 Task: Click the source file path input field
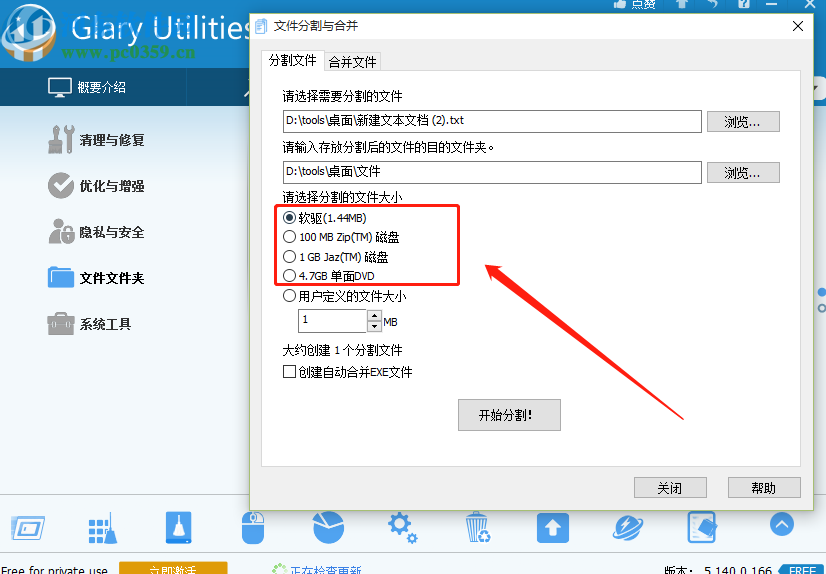click(x=492, y=121)
